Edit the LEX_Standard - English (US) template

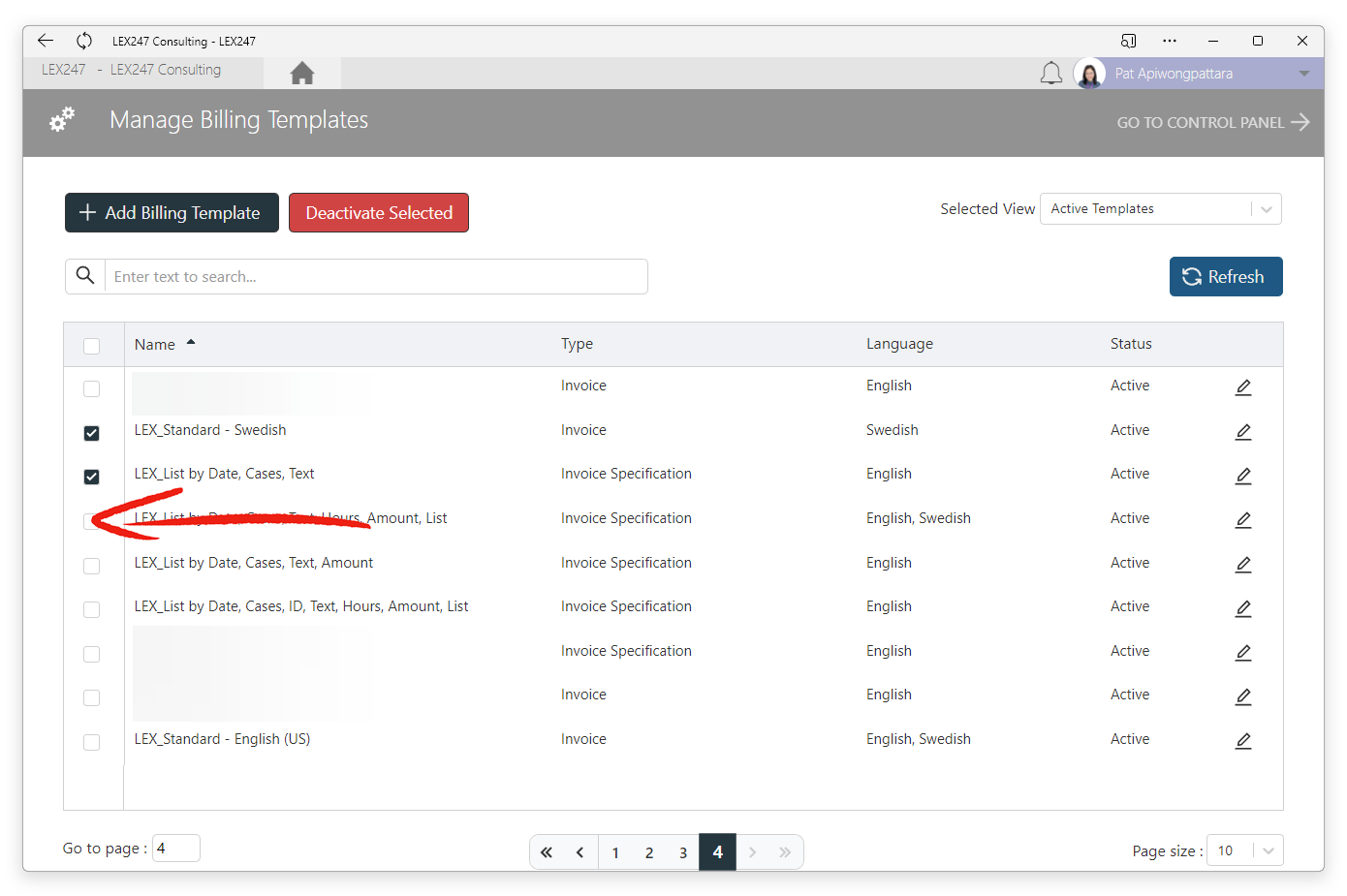1243,741
